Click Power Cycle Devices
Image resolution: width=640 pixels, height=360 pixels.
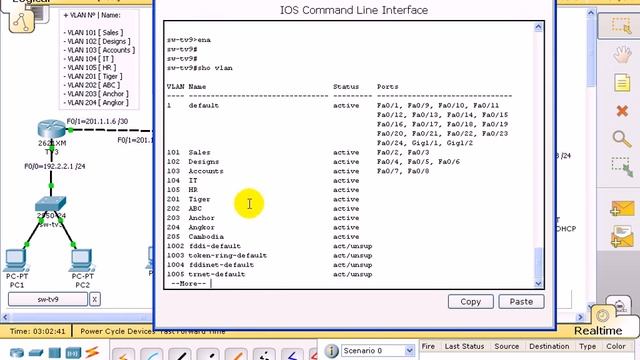118,331
